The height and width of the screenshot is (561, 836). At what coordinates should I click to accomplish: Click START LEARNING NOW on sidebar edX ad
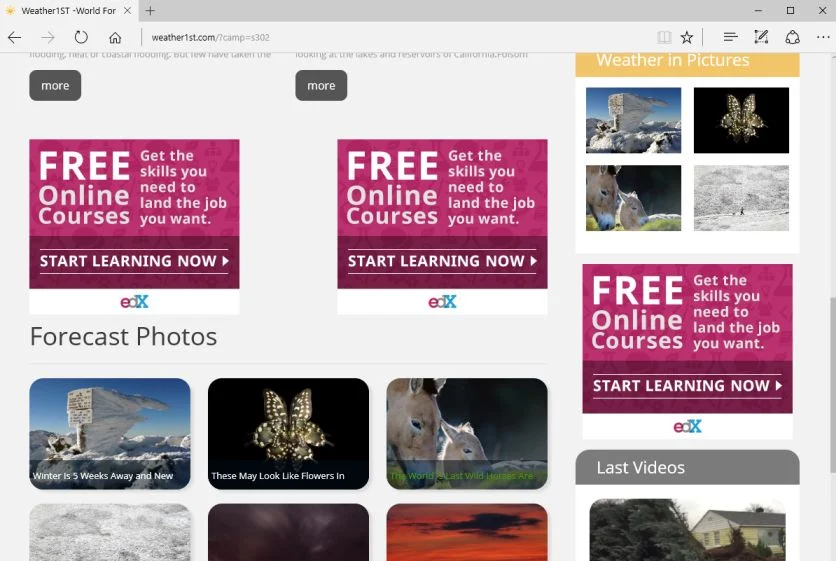(x=687, y=386)
